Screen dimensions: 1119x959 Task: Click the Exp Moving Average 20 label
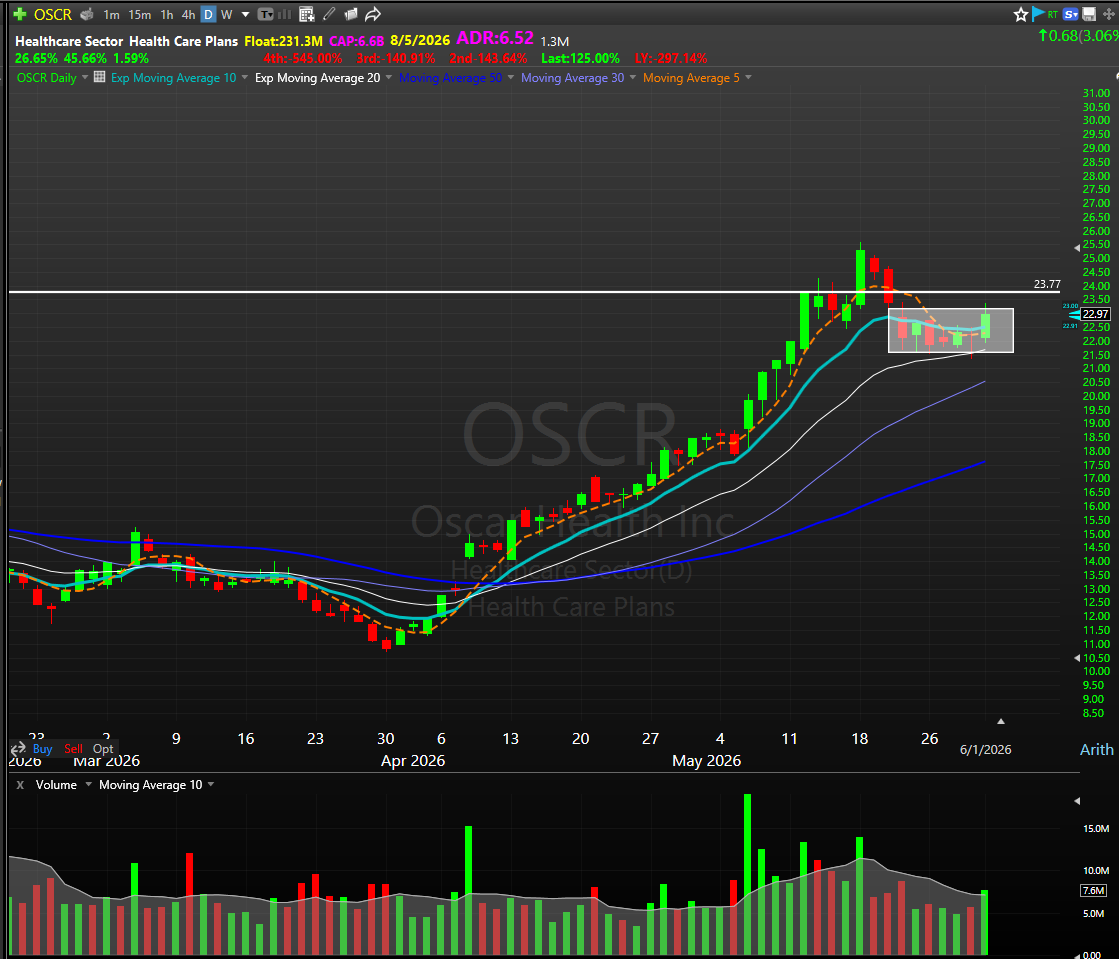(x=318, y=78)
